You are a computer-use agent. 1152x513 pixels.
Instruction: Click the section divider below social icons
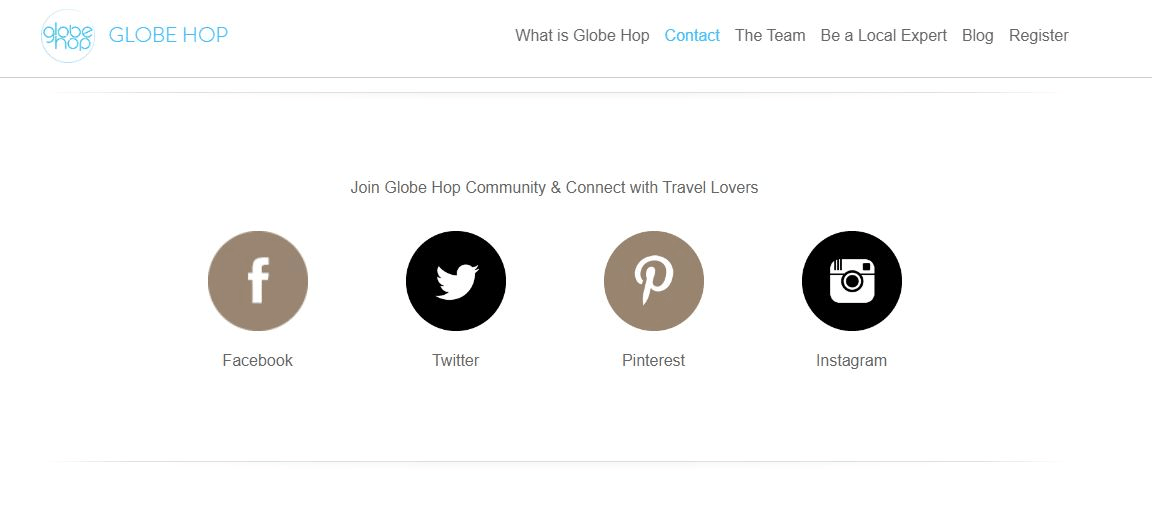click(556, 461)
